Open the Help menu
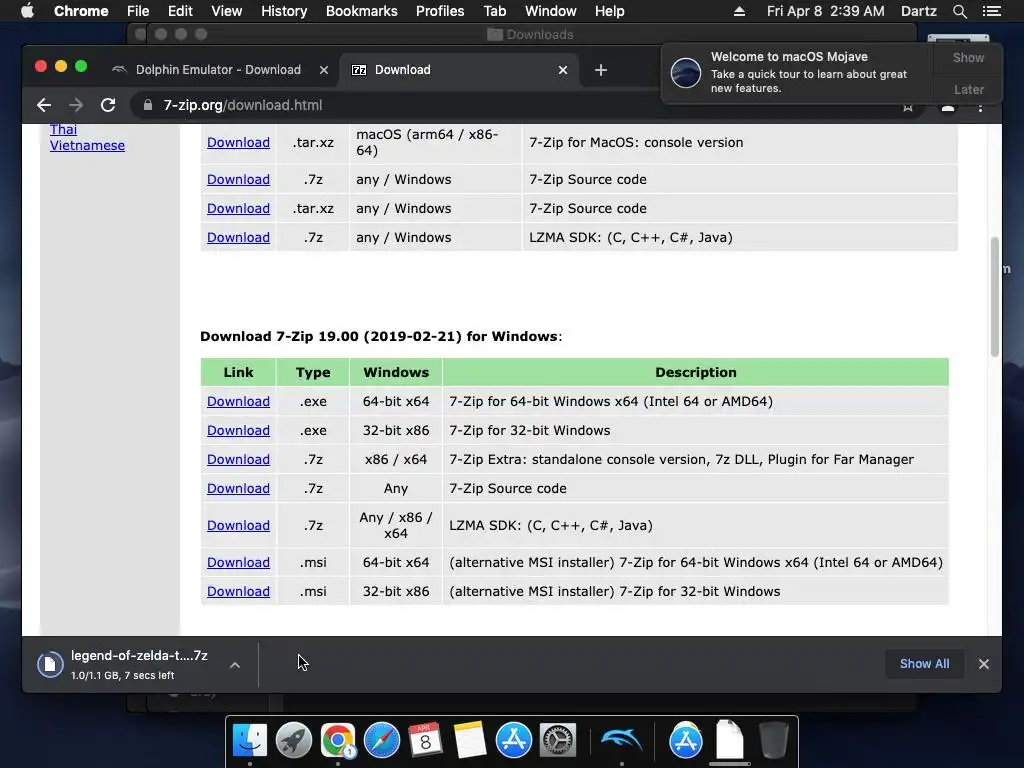This screenshot has height=768, width=1024. tap(609, 11)
